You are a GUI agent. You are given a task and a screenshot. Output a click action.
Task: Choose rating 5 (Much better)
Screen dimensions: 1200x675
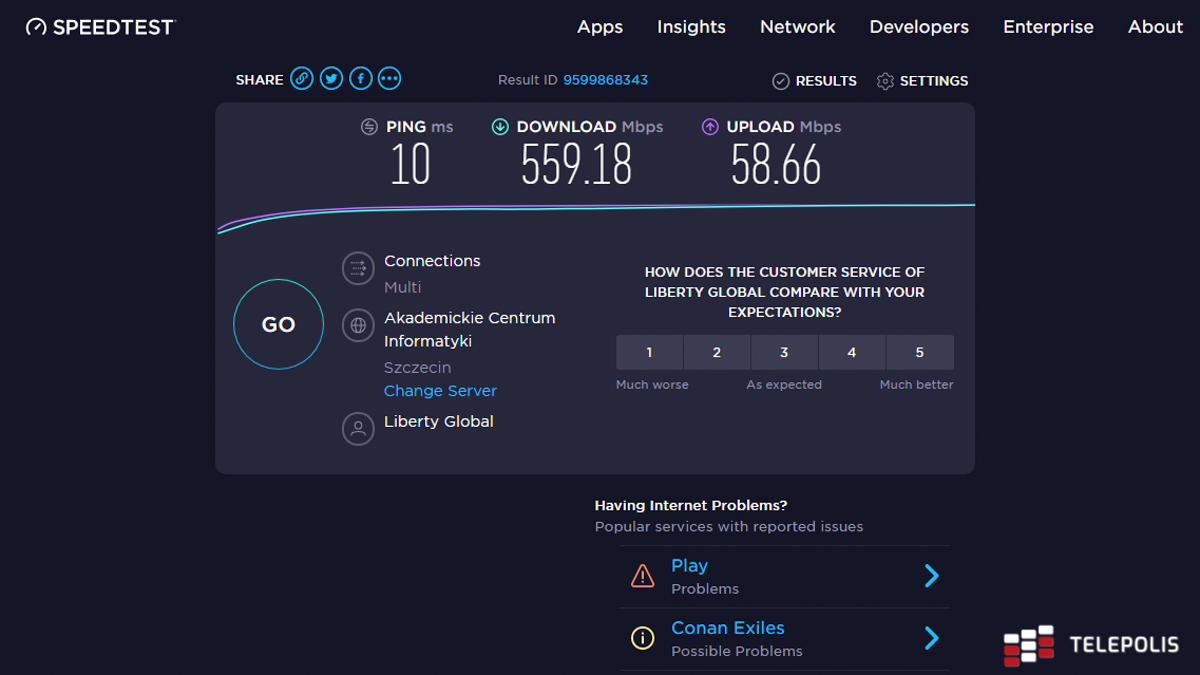(919, 352)
